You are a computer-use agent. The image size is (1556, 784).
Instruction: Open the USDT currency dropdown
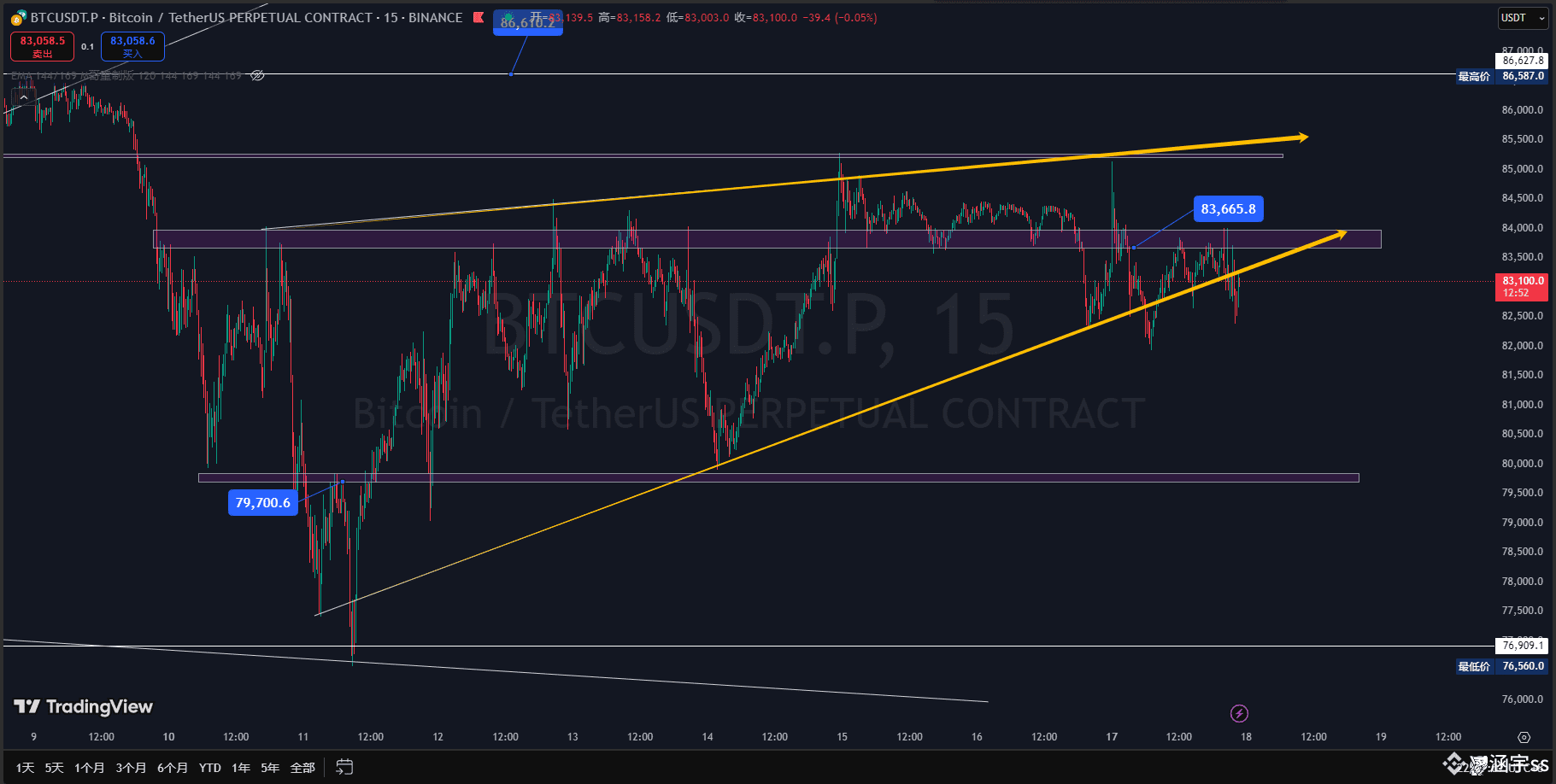1523,17
